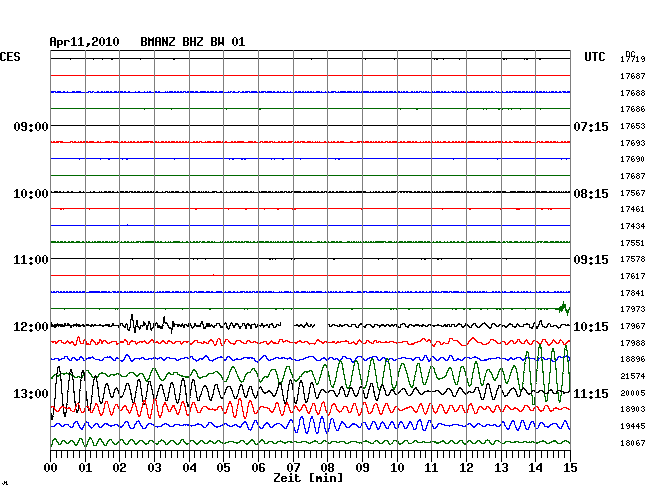Select the DC value "17617"
650x494 pixels.
(x=633, y=276)
